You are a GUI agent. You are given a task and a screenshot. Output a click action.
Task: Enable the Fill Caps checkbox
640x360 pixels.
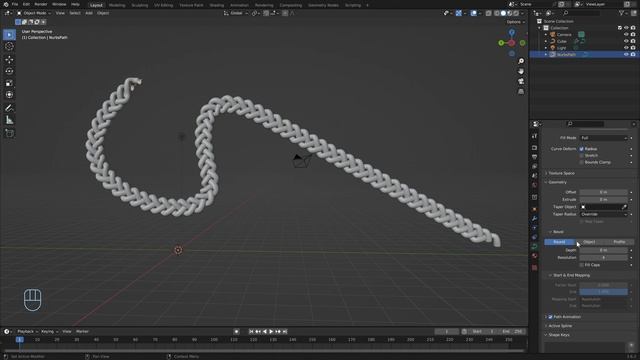[582, 265]
